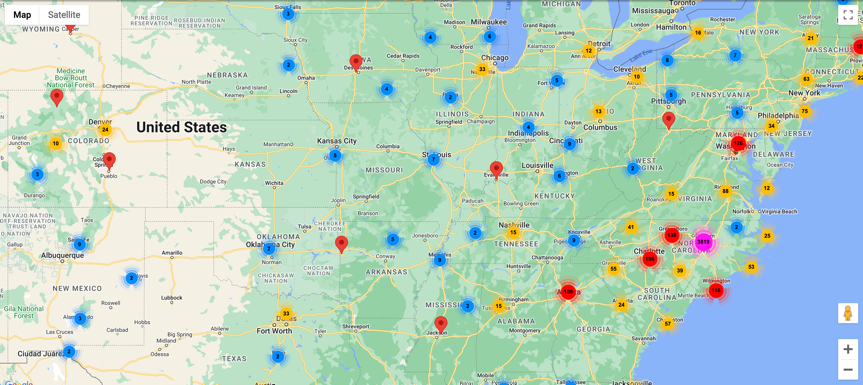The height and width of the screenshot is (385, 863).
Task: Open the blue 2 cluster at Ciudad Juarez
Action: [68, 351]
